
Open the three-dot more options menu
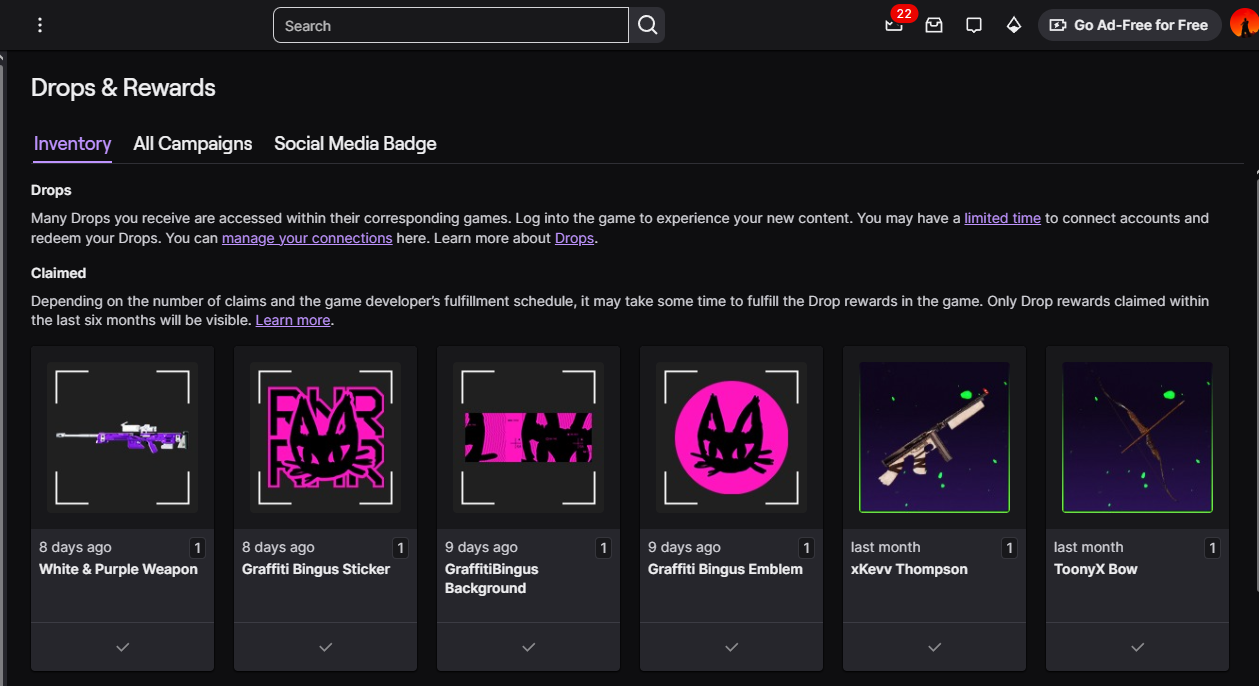click(x=40, y=25)
